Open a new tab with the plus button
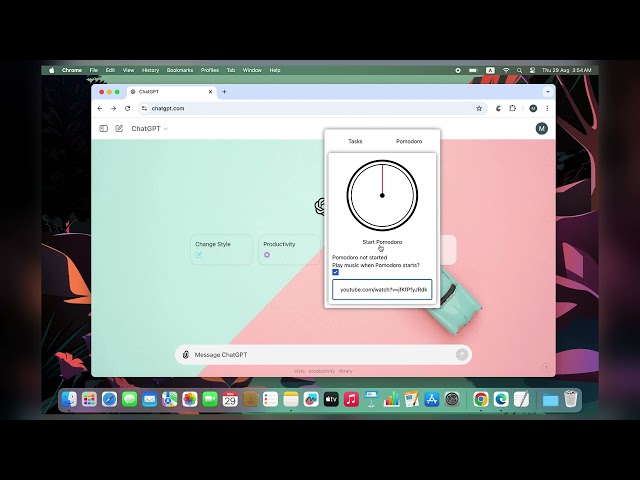640x480 pixels. click(x=224, y=92)
